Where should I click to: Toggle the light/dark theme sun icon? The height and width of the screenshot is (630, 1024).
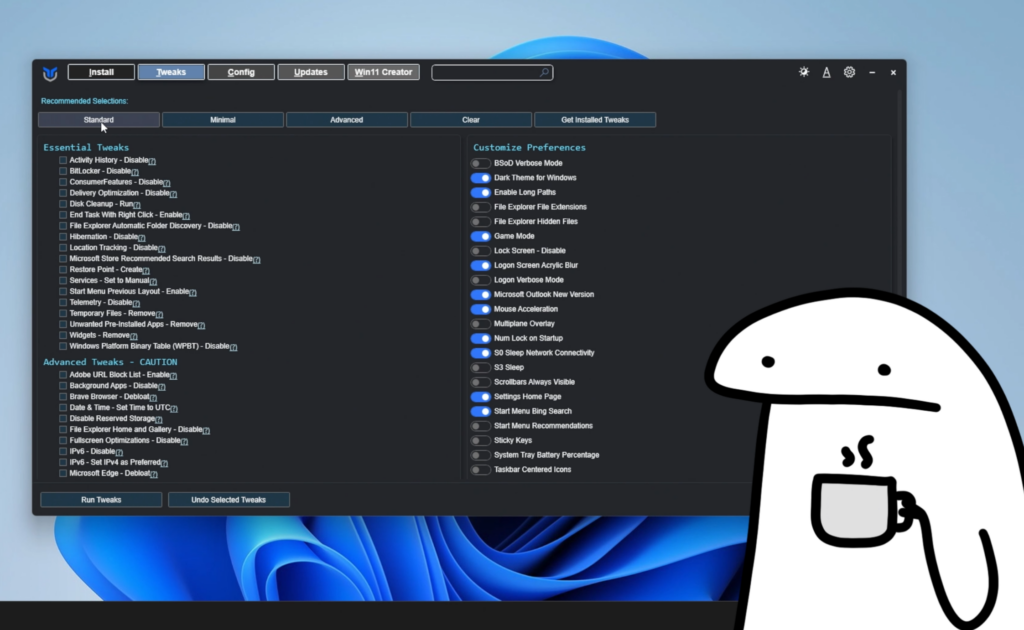click(804, 72)
